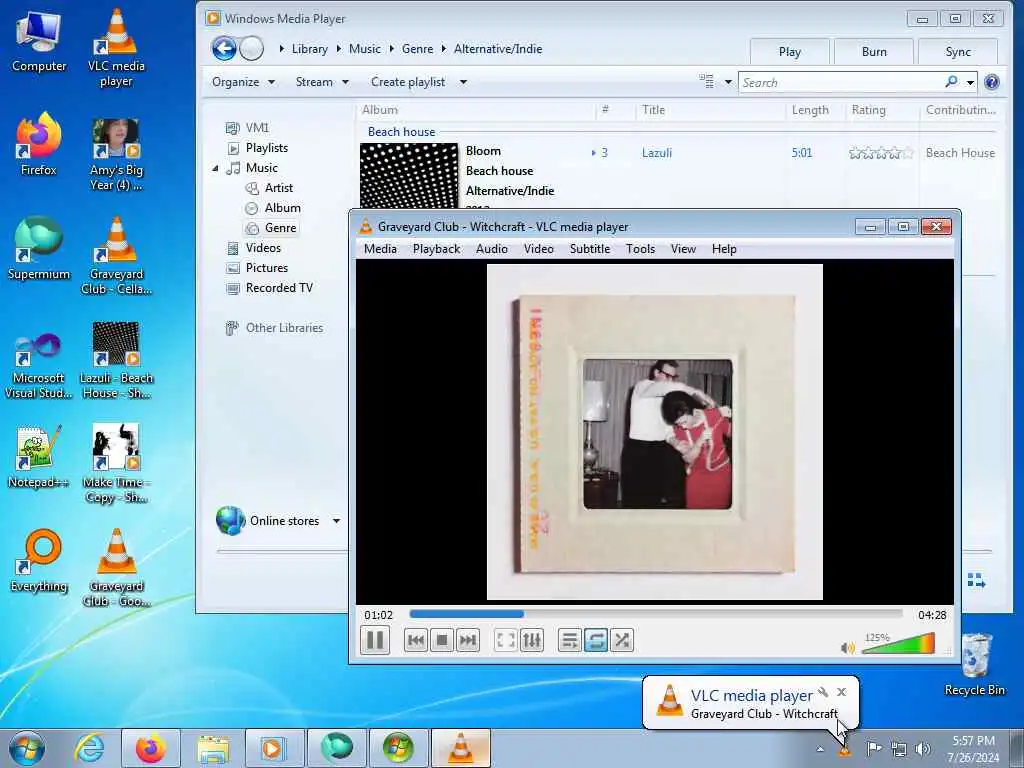Open the Stream dropdown
This screenshot has width=1024, height=768.
(322, 82)
